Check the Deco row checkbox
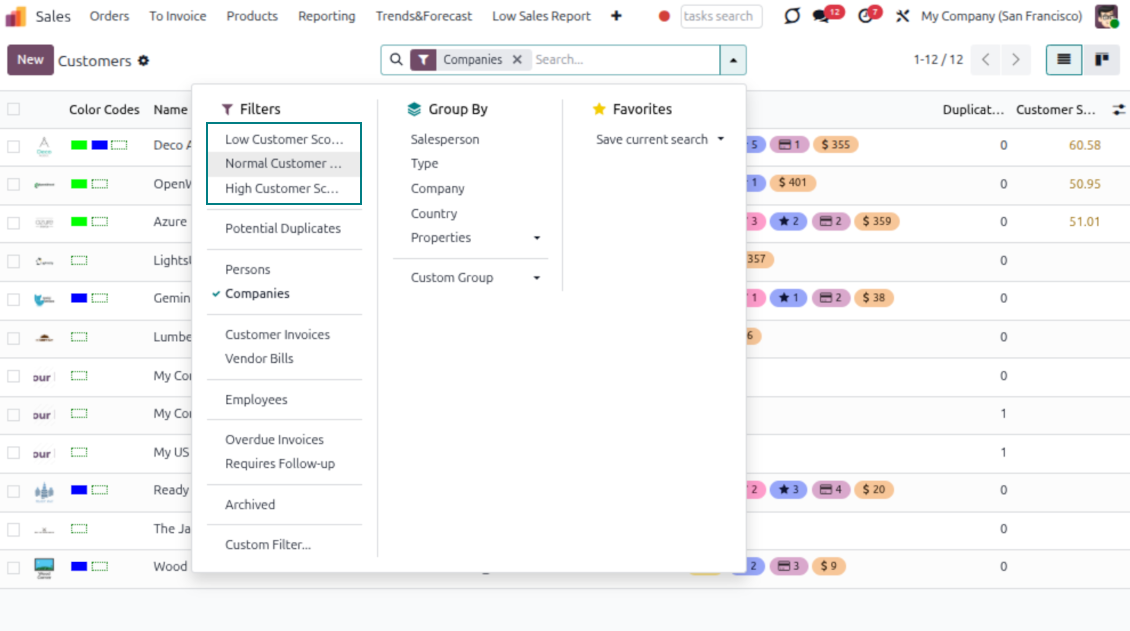The image size is (1130, 631). (x=14, y=146)
